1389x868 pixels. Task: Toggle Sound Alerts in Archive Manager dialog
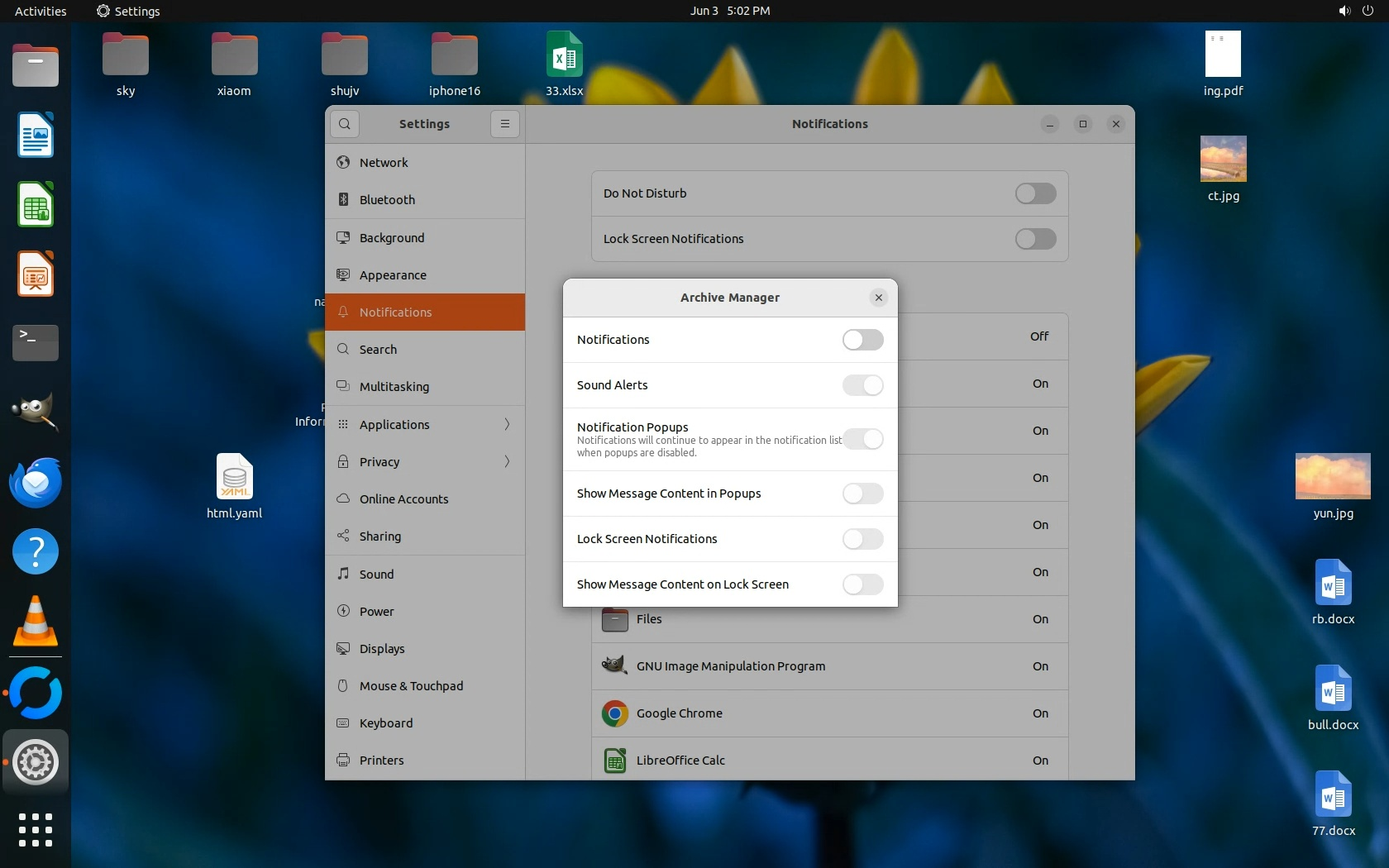[862, 385]
